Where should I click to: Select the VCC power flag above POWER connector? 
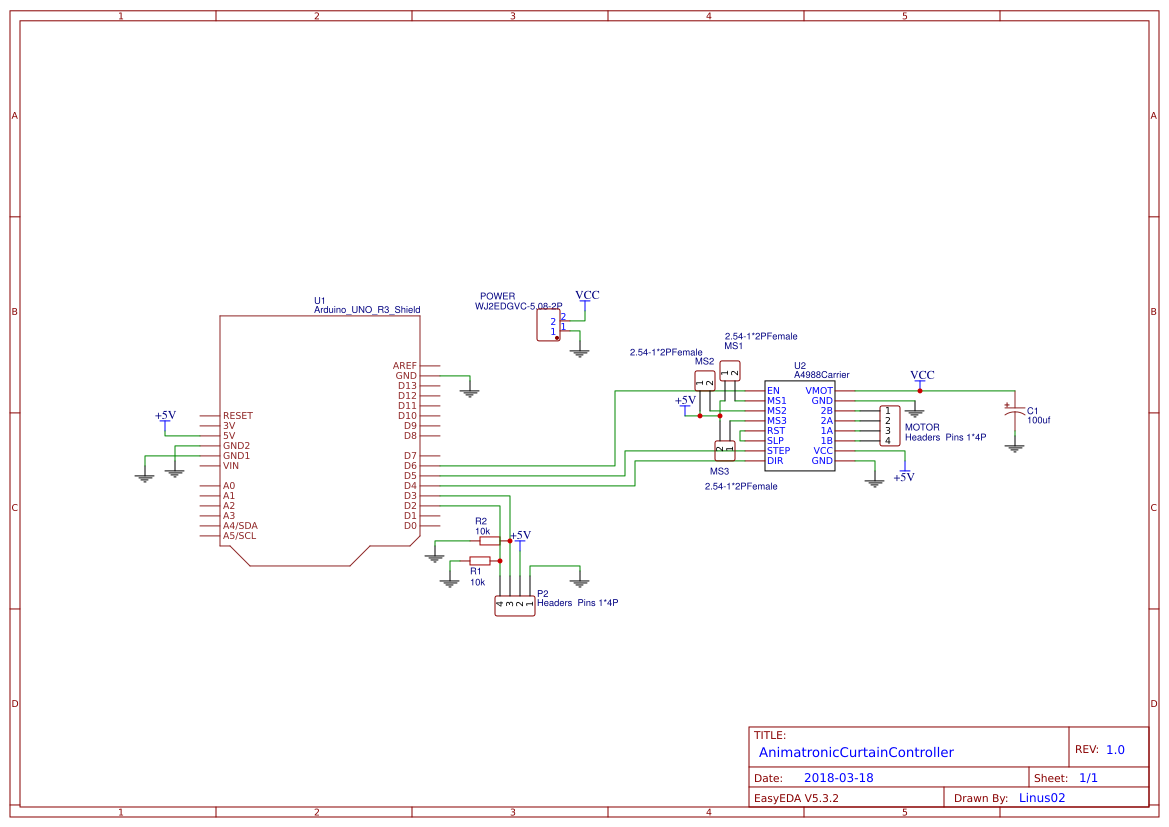[x=587, y=297]
